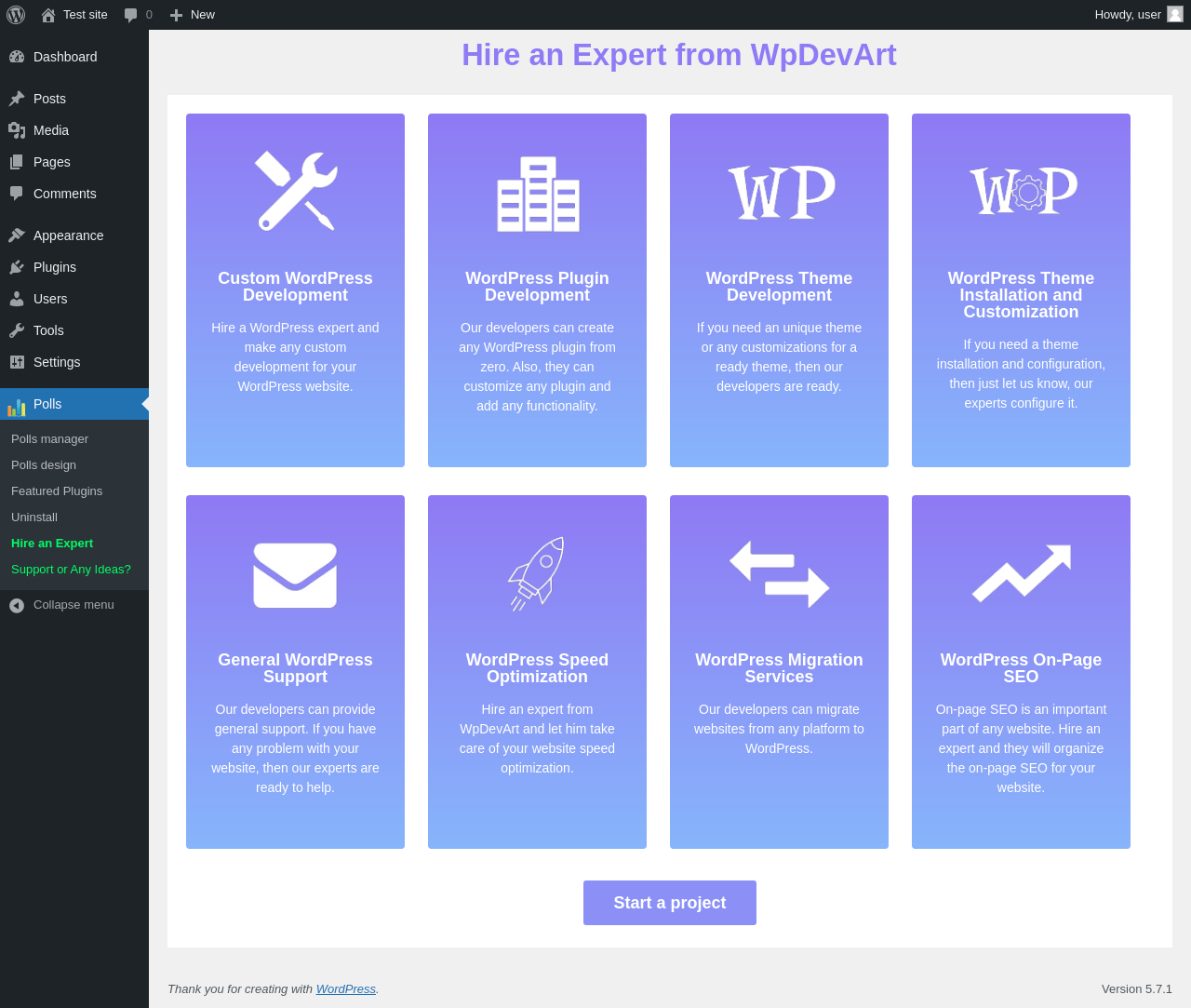Viewport: 1191px width, 1008px height.
Task: Click the Tools wrench icon
Action: coord(17,330)
